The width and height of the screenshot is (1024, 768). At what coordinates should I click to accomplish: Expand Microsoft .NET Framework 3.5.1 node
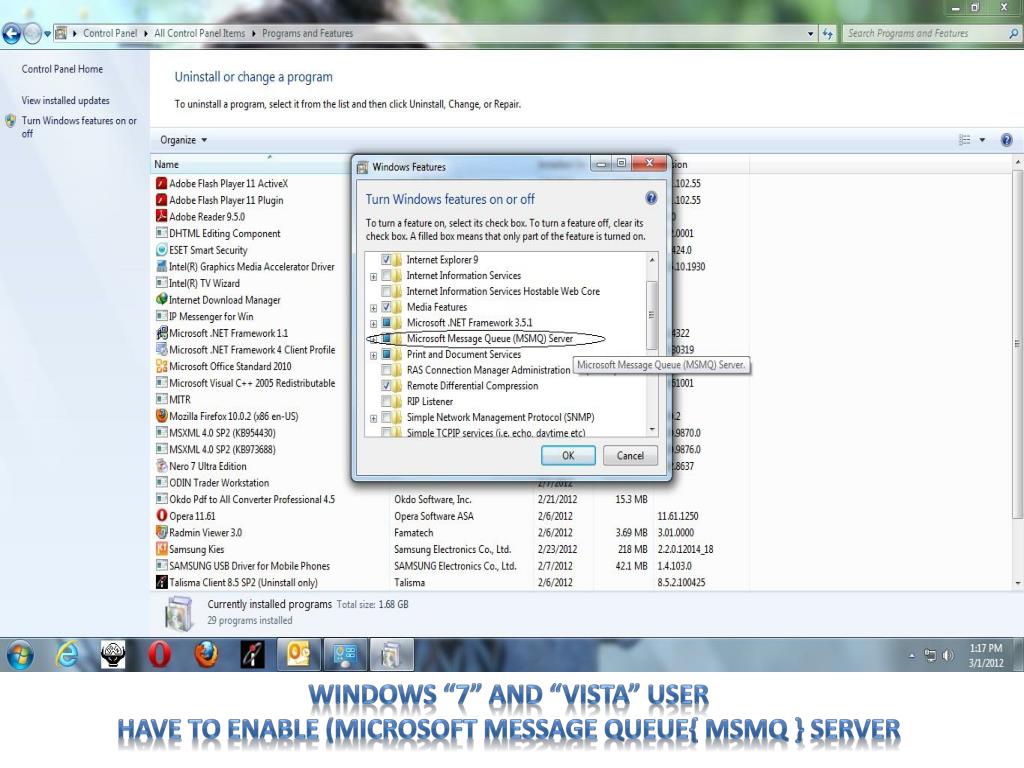point(374,323)
